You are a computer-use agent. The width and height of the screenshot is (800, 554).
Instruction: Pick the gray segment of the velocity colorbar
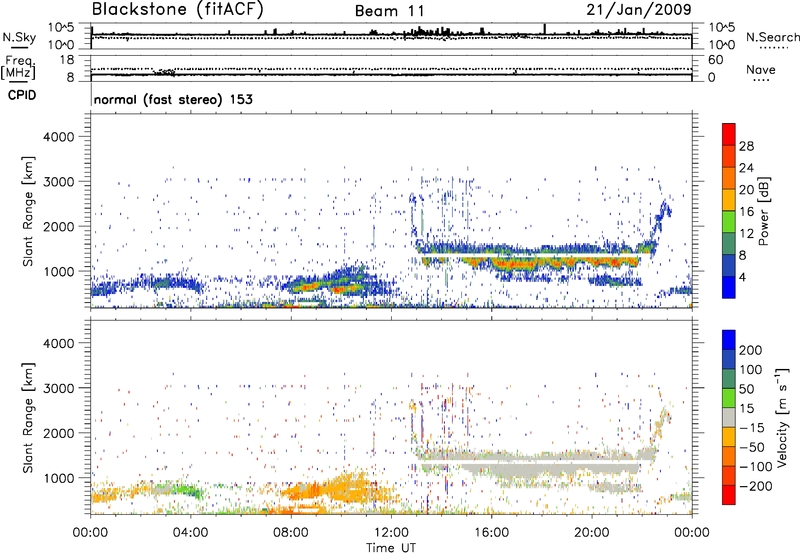point(729,418)
